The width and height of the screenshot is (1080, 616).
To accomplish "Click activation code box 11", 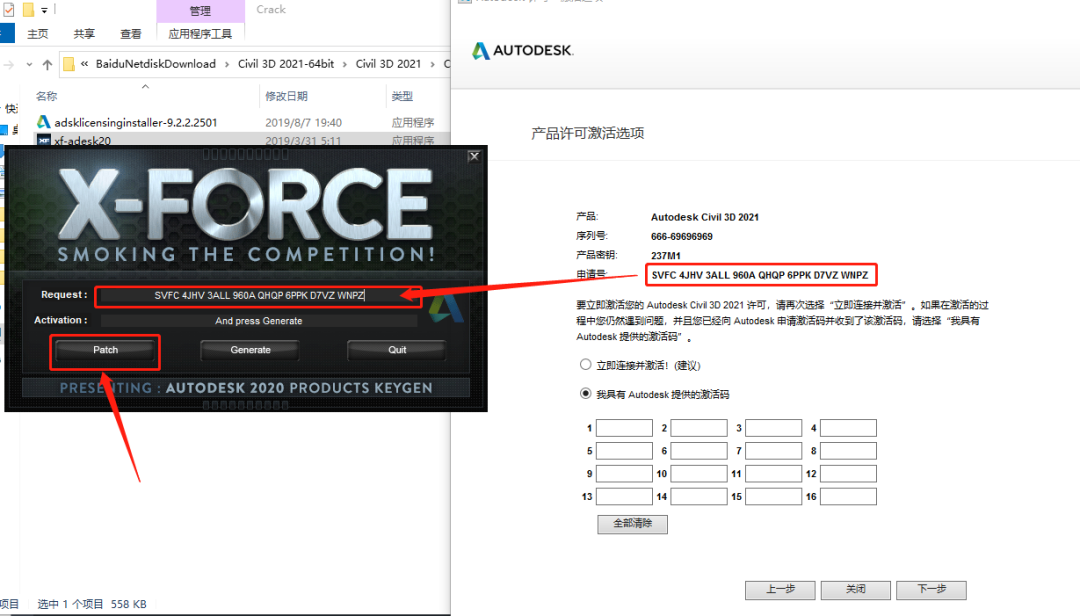I will coord(773,473).
